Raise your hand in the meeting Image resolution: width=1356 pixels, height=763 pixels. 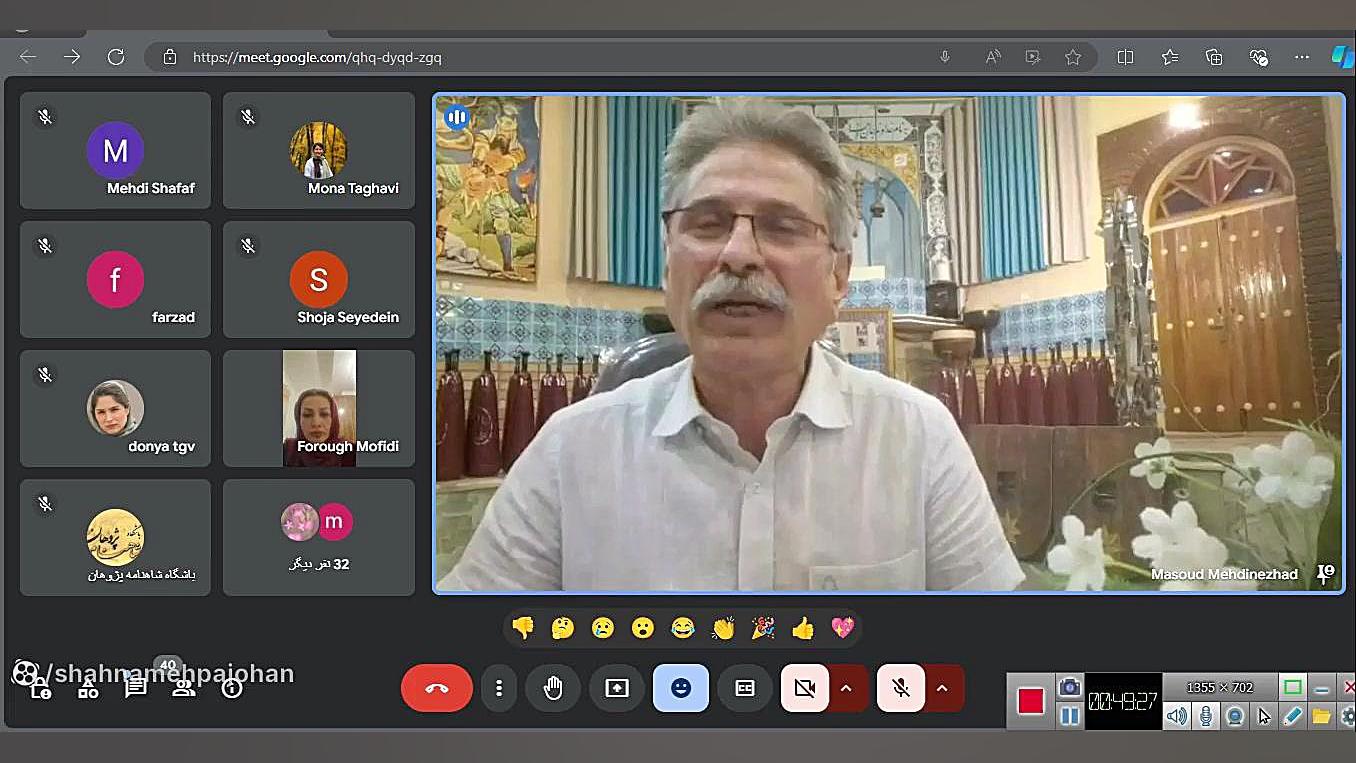coord(553,688)
